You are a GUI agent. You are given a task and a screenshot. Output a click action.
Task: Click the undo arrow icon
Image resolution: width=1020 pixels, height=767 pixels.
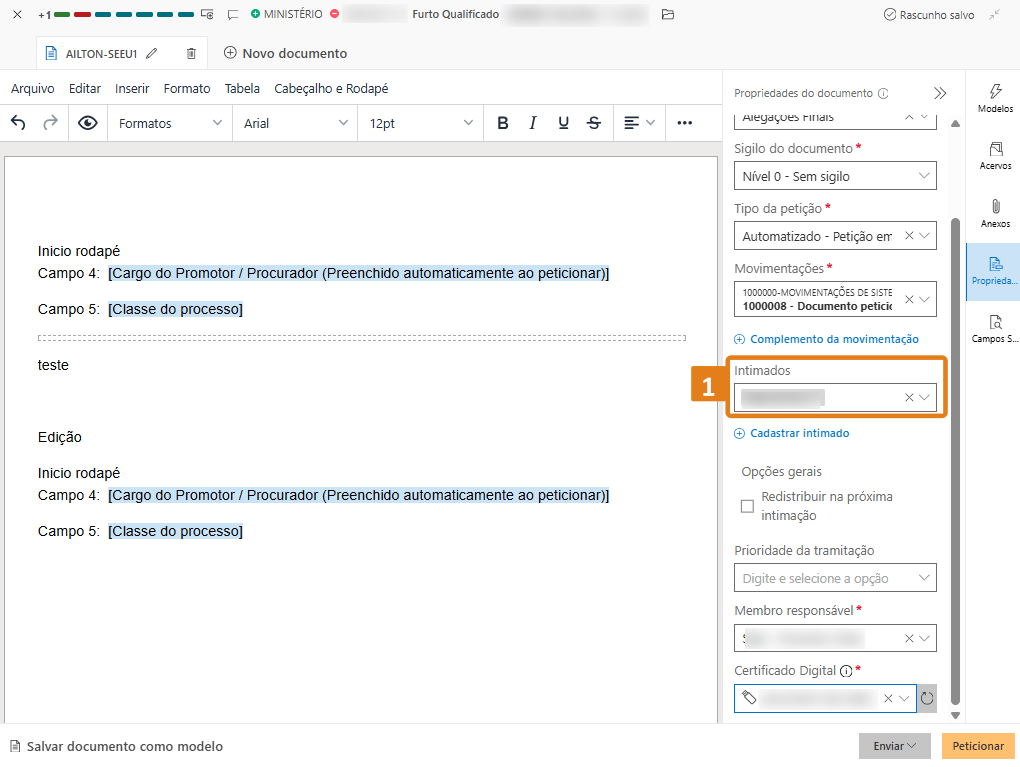tap(18, 123)
